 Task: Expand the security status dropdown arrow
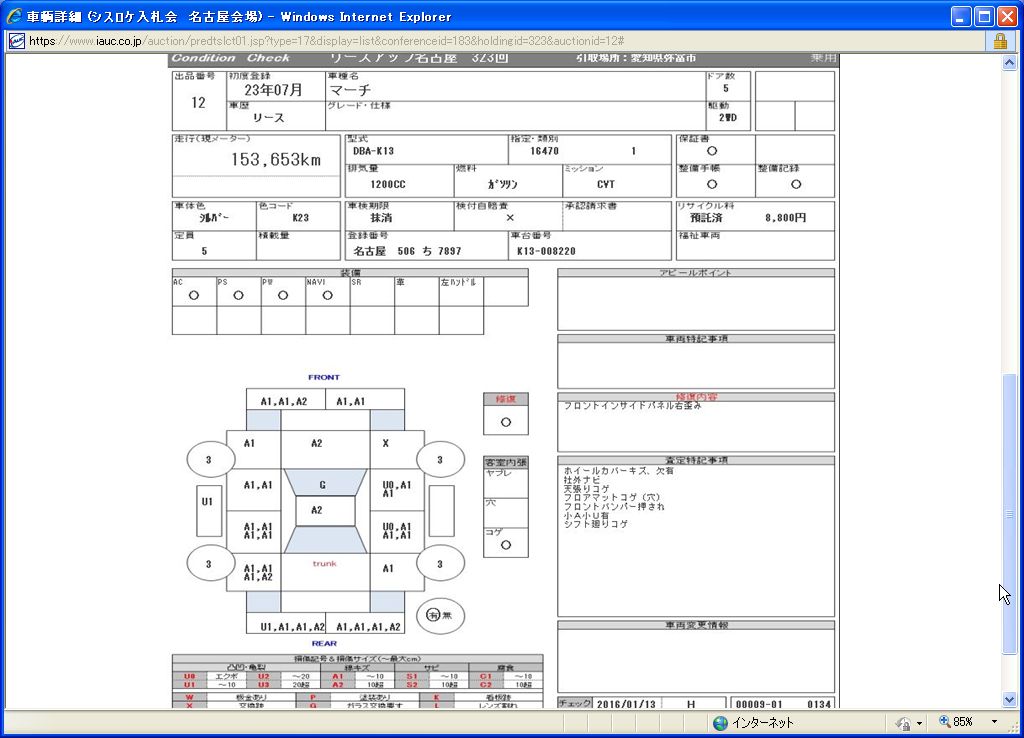click(921, 722)
